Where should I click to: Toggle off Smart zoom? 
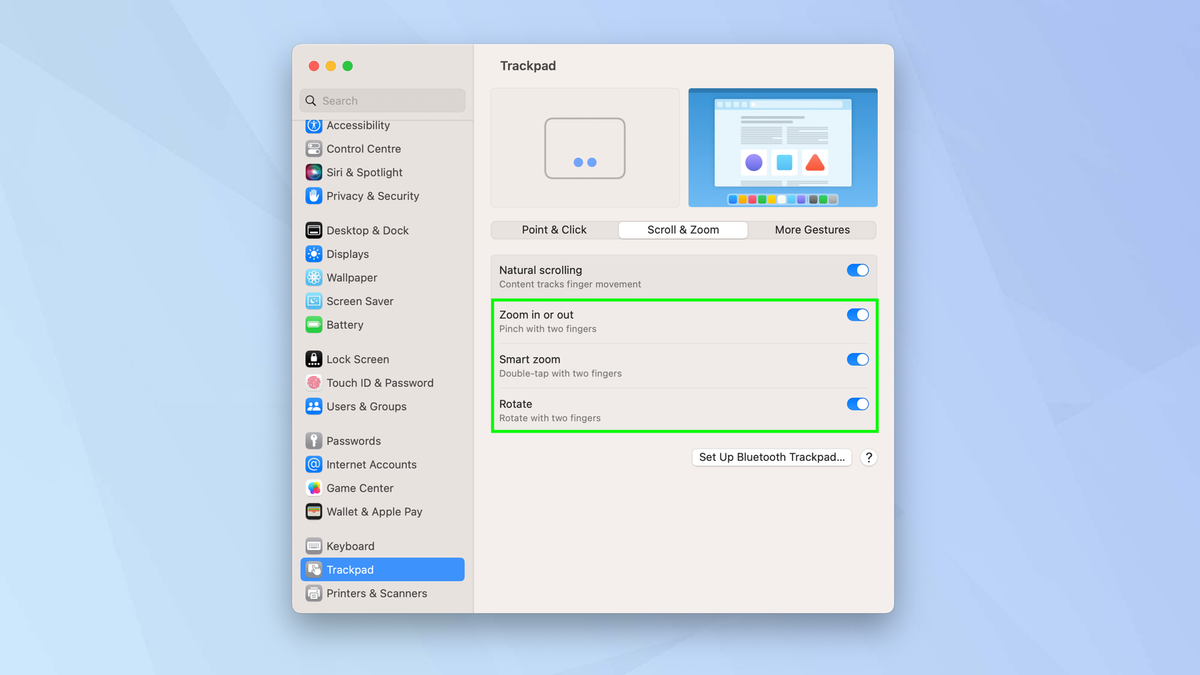857,359
